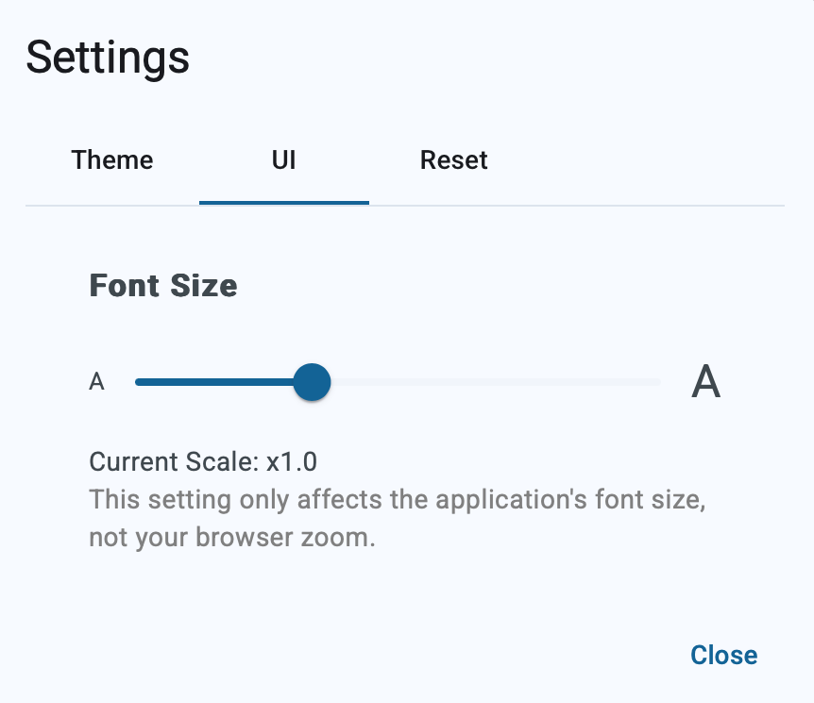814x703 pixels.
Task: Click the large A font icon
Action: pyautogui.click(x=706, y=382)
